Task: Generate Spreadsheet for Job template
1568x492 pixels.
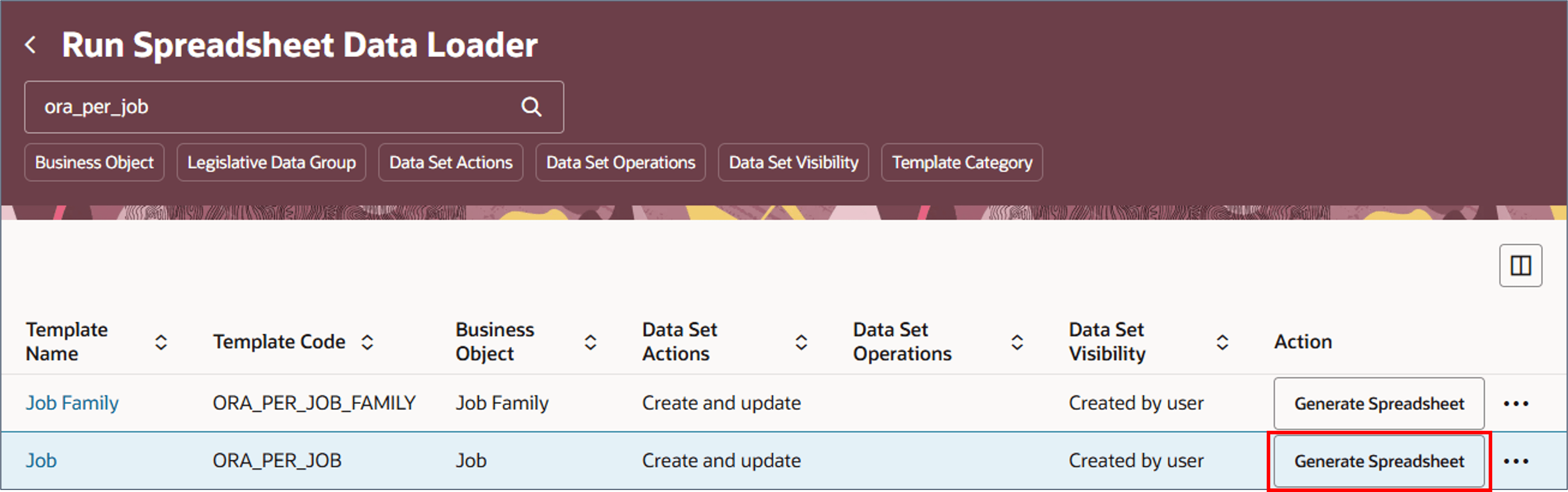Action: (1379, 461)
